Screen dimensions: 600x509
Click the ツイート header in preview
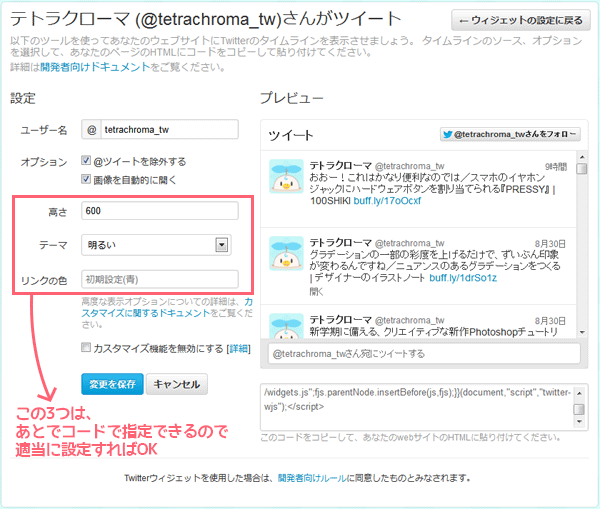290,135
